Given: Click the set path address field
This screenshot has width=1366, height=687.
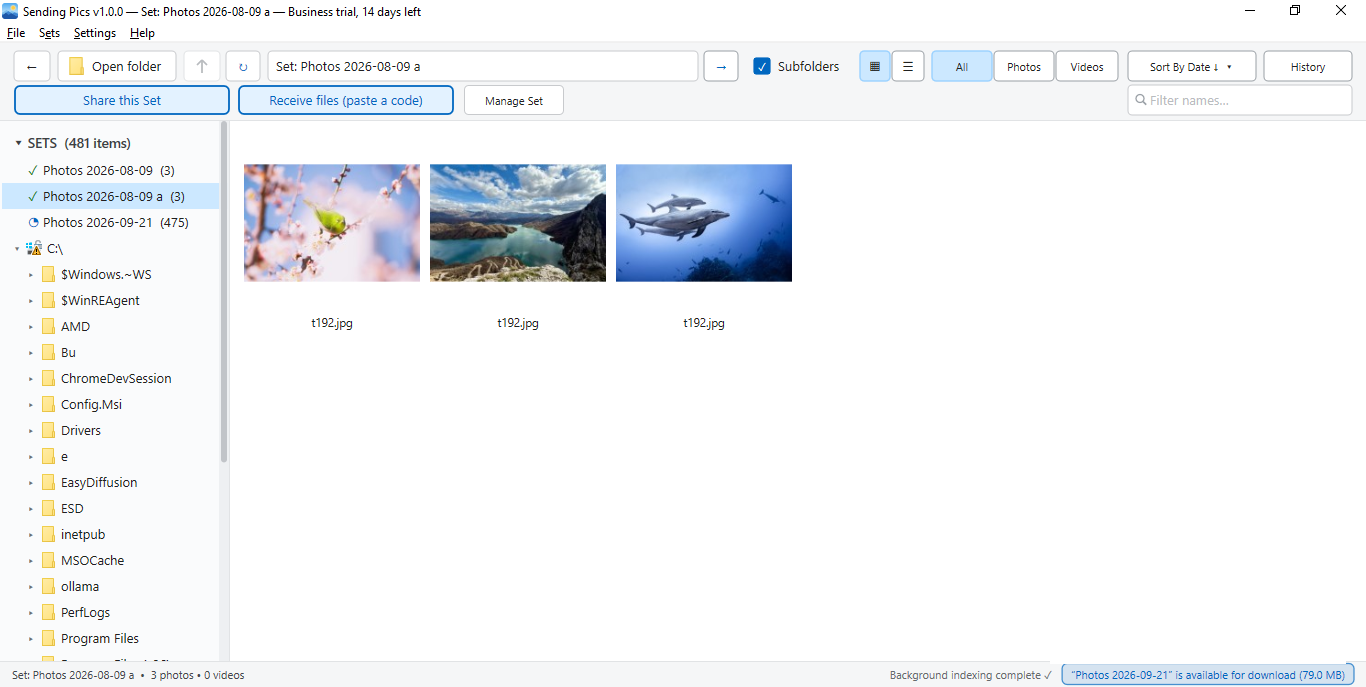Looking at the screenshot, I should (482, 67).
